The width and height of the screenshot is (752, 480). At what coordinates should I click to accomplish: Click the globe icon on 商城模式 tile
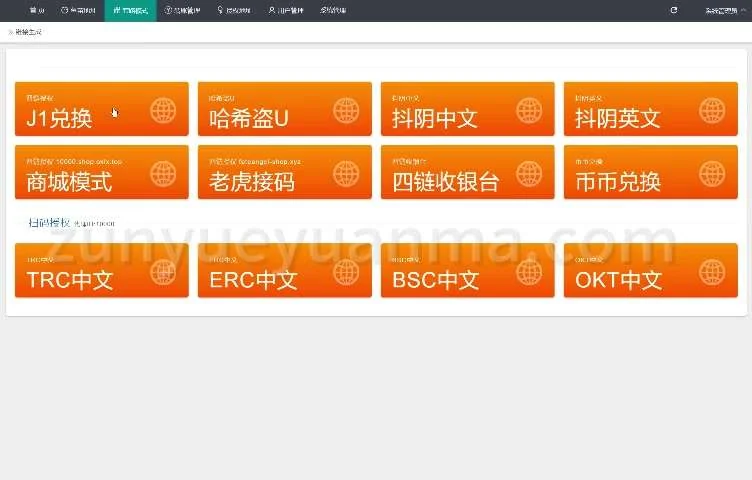(x=163, y=174)
